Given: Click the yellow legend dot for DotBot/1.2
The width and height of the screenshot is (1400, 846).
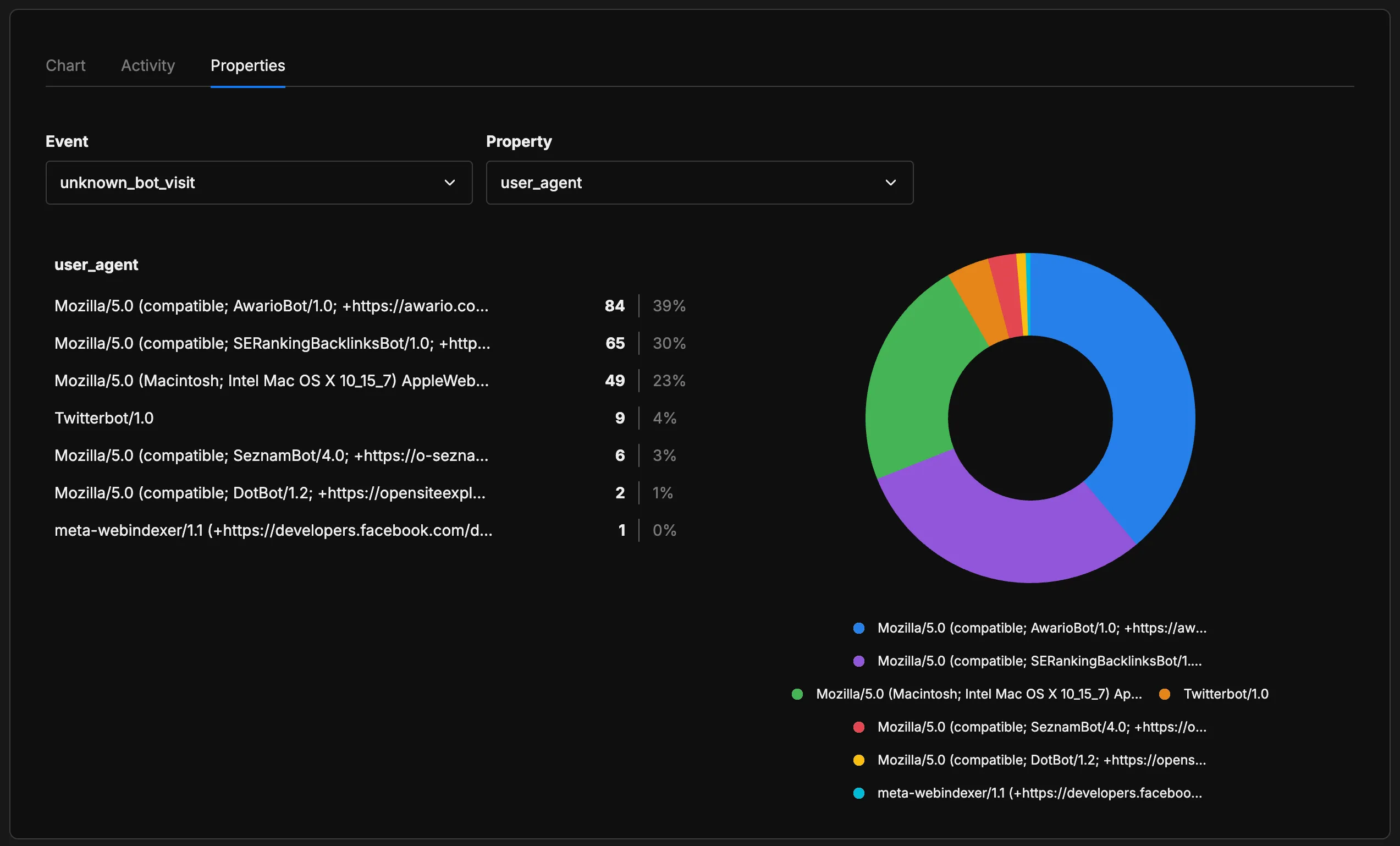Looking at the screenshot, I should pyautogui.click(x=859, y=760).
